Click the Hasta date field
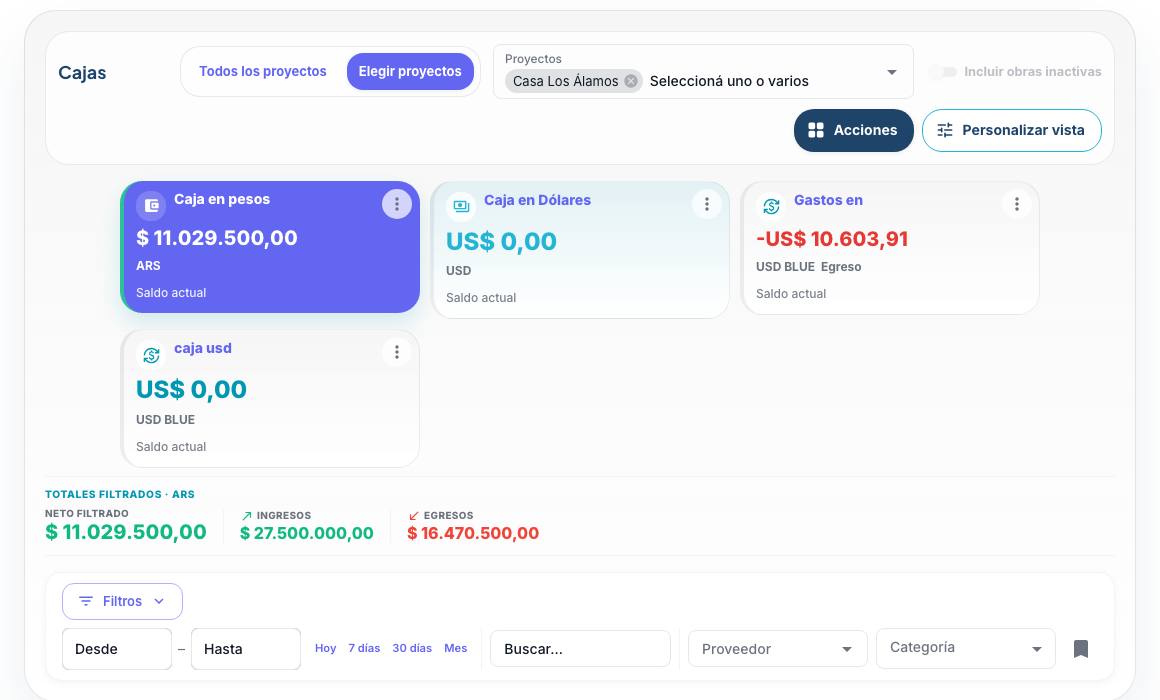This screenshot has height=700, width=1160. point(246,649)
